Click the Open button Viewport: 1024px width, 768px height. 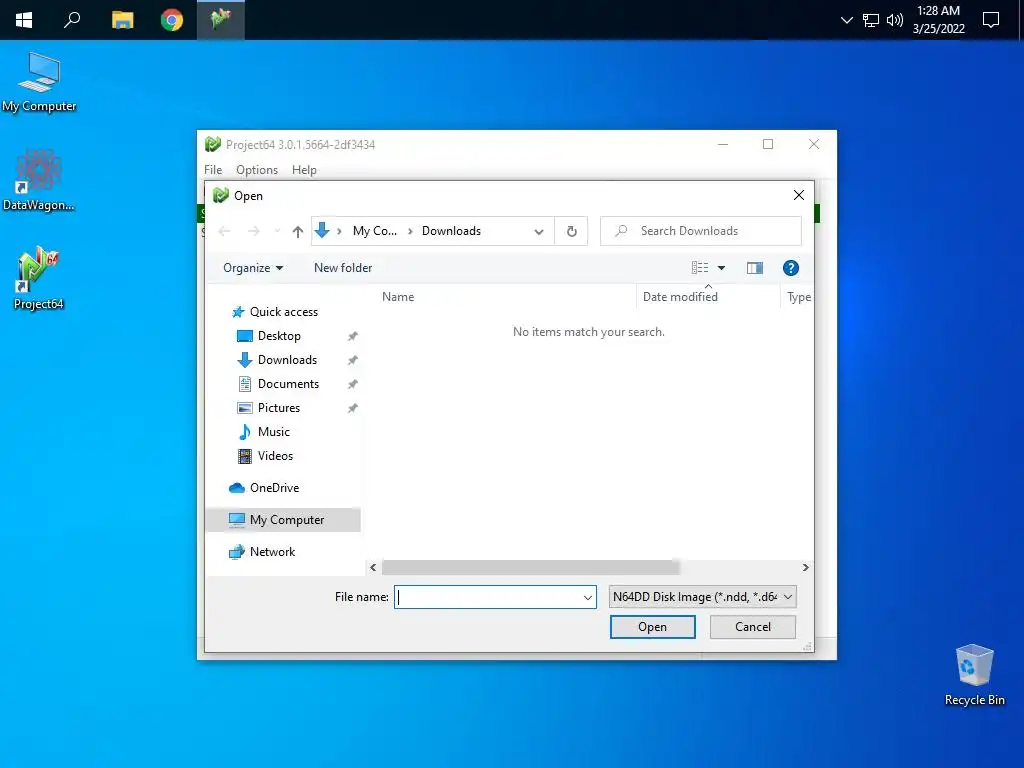[652, 627]
